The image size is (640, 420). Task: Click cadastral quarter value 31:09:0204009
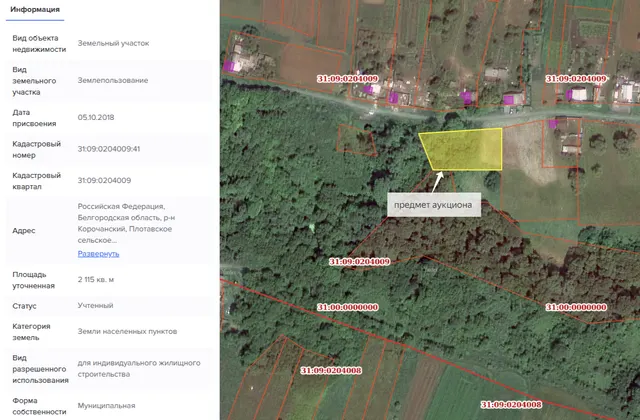[x=104, y=180]
